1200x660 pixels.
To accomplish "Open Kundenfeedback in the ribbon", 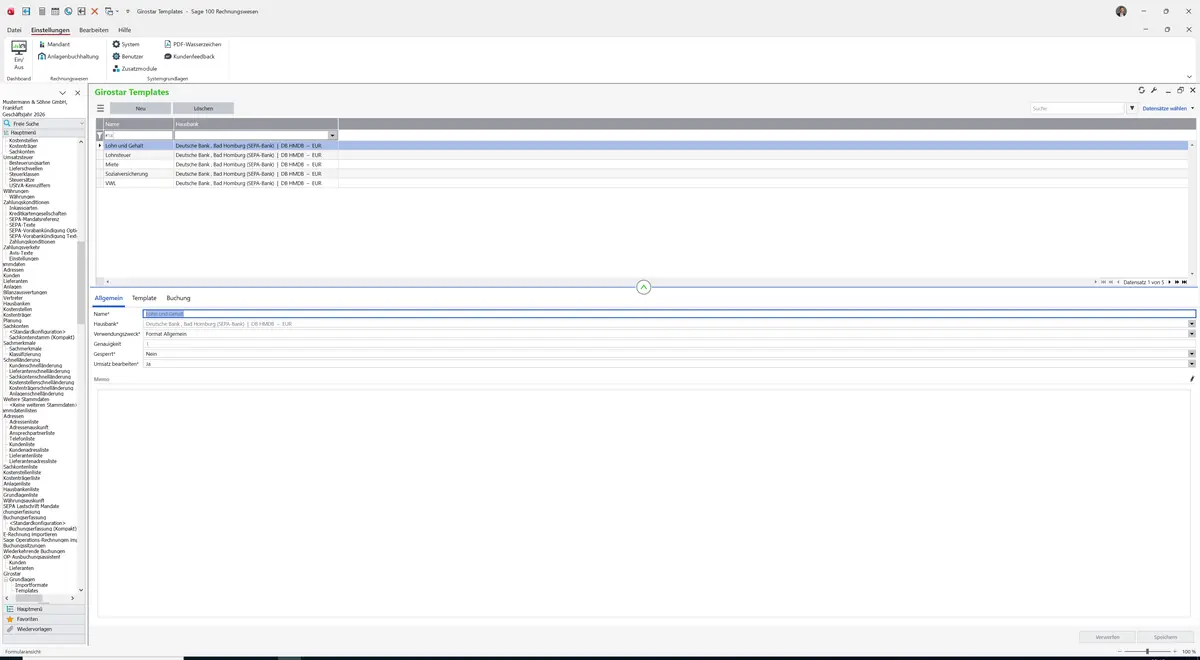I will [189, 56].
